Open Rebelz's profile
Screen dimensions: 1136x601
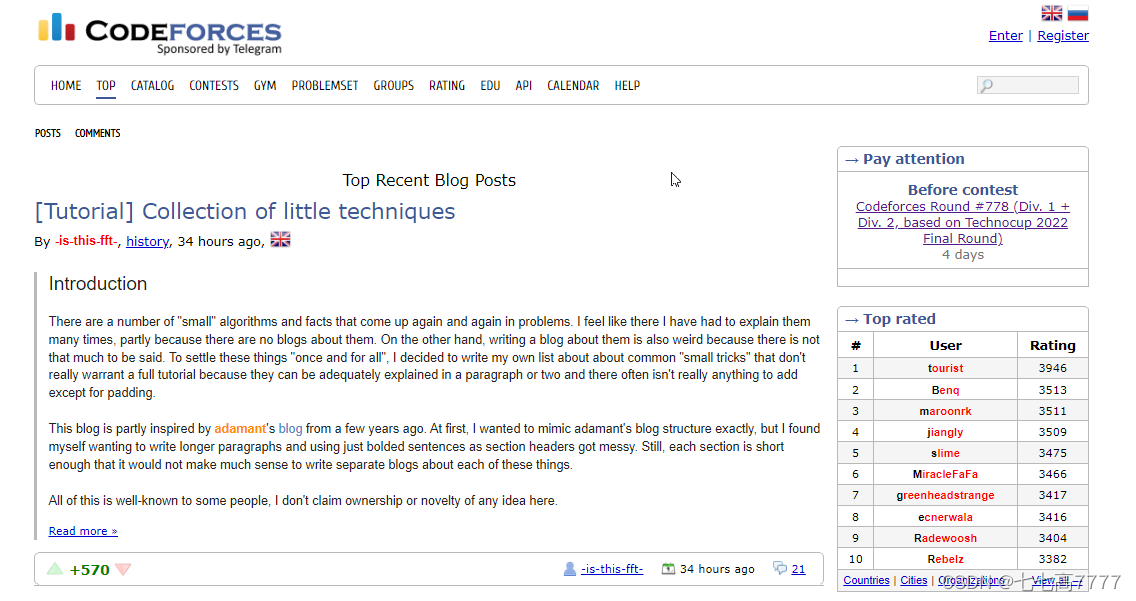945,559
